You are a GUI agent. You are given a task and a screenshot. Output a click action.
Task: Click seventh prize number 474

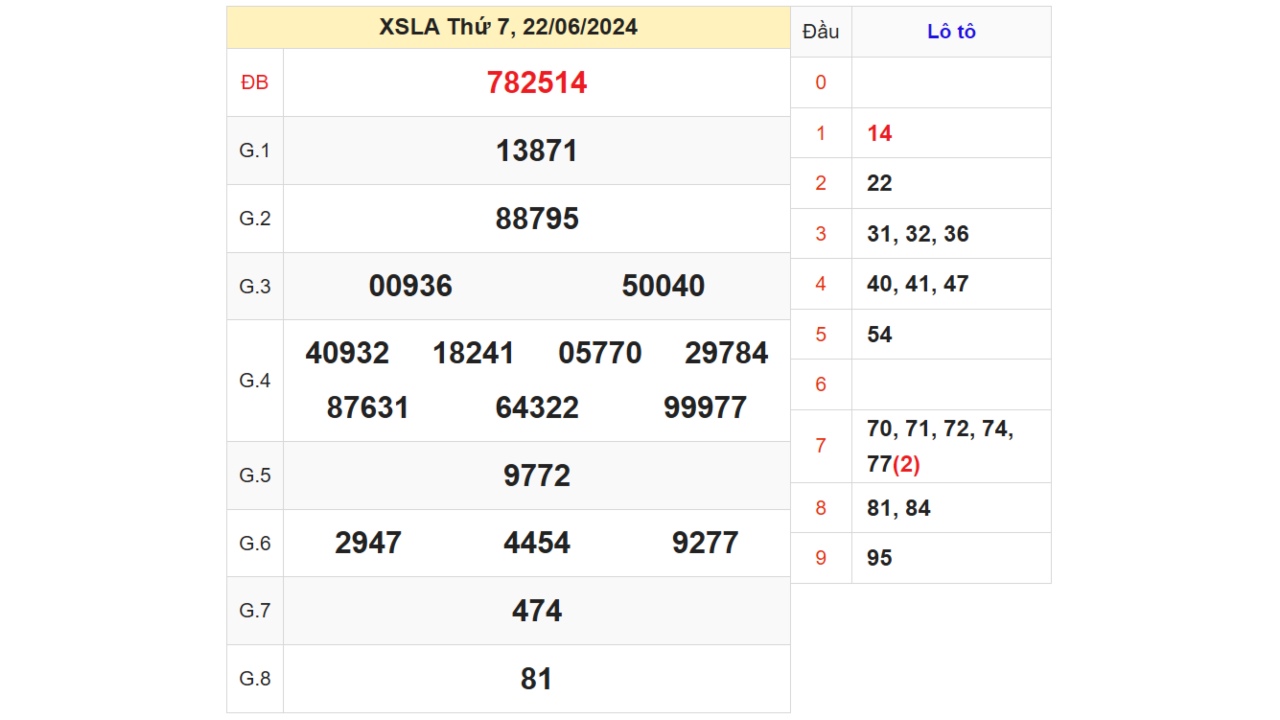[537, 611]
